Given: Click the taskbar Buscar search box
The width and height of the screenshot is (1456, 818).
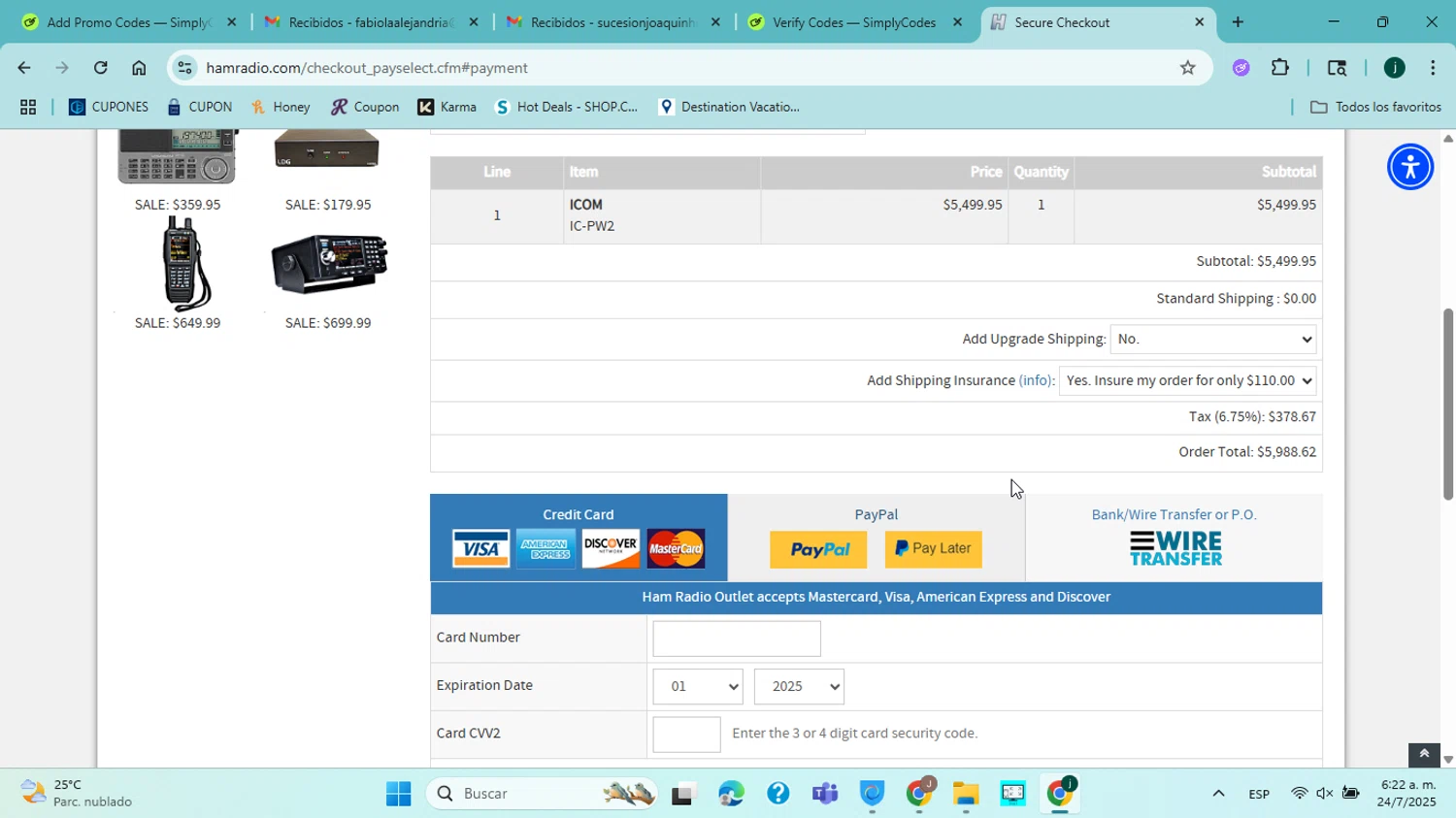Looking at the screenshot, I should [541, 794].
